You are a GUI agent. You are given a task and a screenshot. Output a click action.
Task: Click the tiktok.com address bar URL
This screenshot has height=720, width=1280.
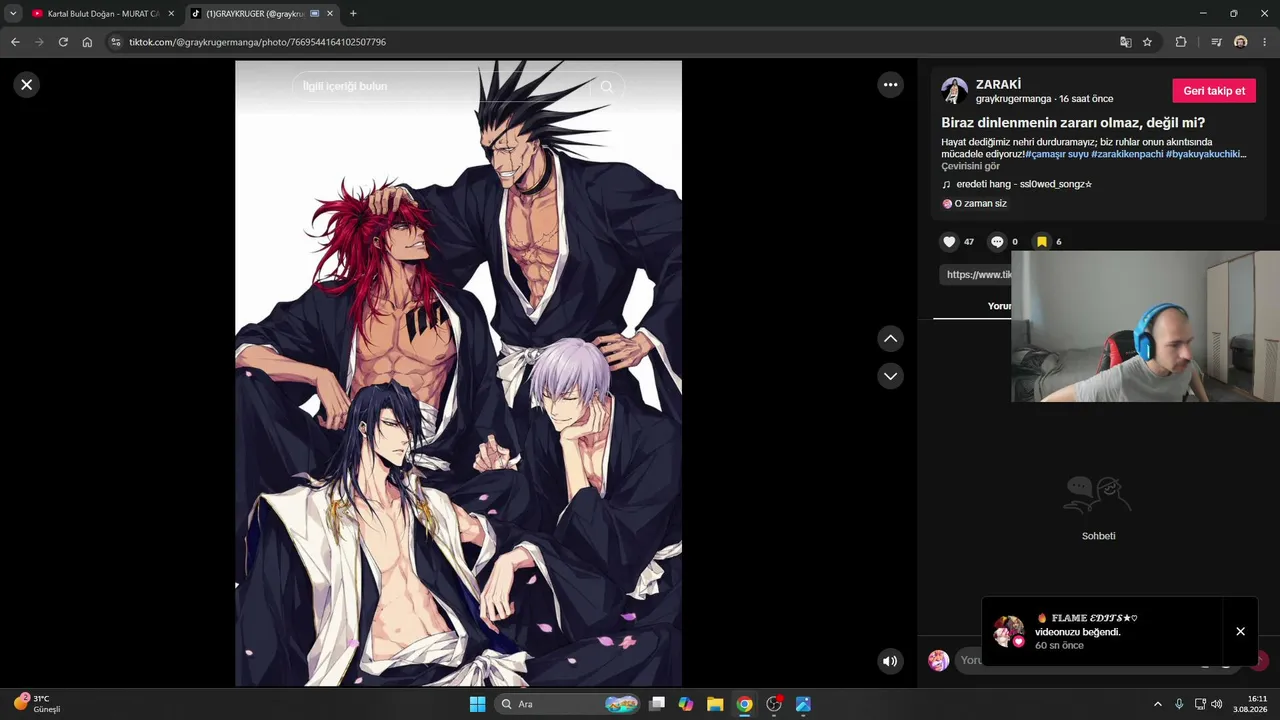[257, 42]
